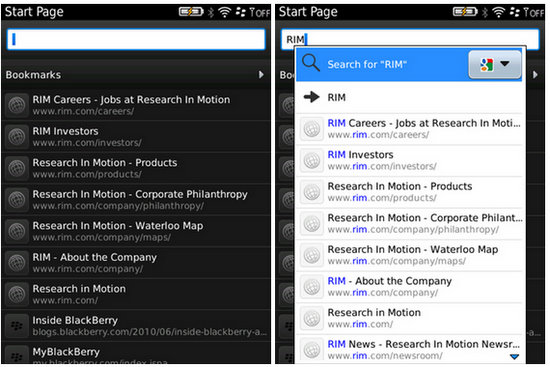The width and height of the screenshot is (550, 367).
Task: Click BlackBerry logo icon of MyBlackBerry bookmark
Action: [17, 355]
